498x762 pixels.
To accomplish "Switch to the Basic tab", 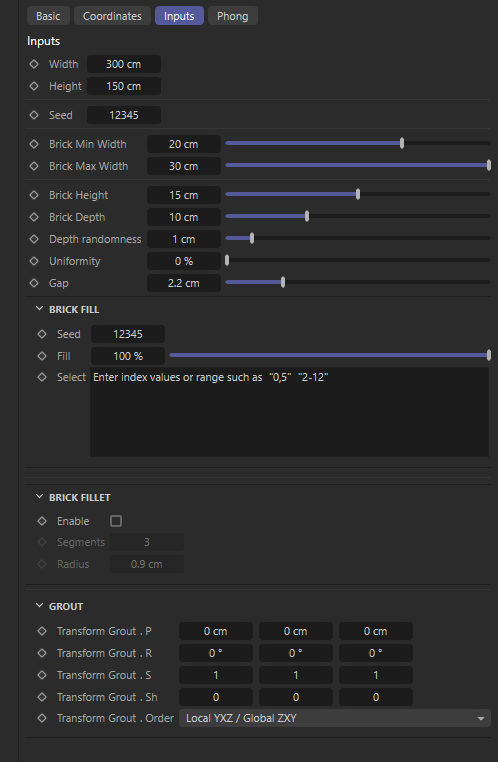I will click(48, 16).
